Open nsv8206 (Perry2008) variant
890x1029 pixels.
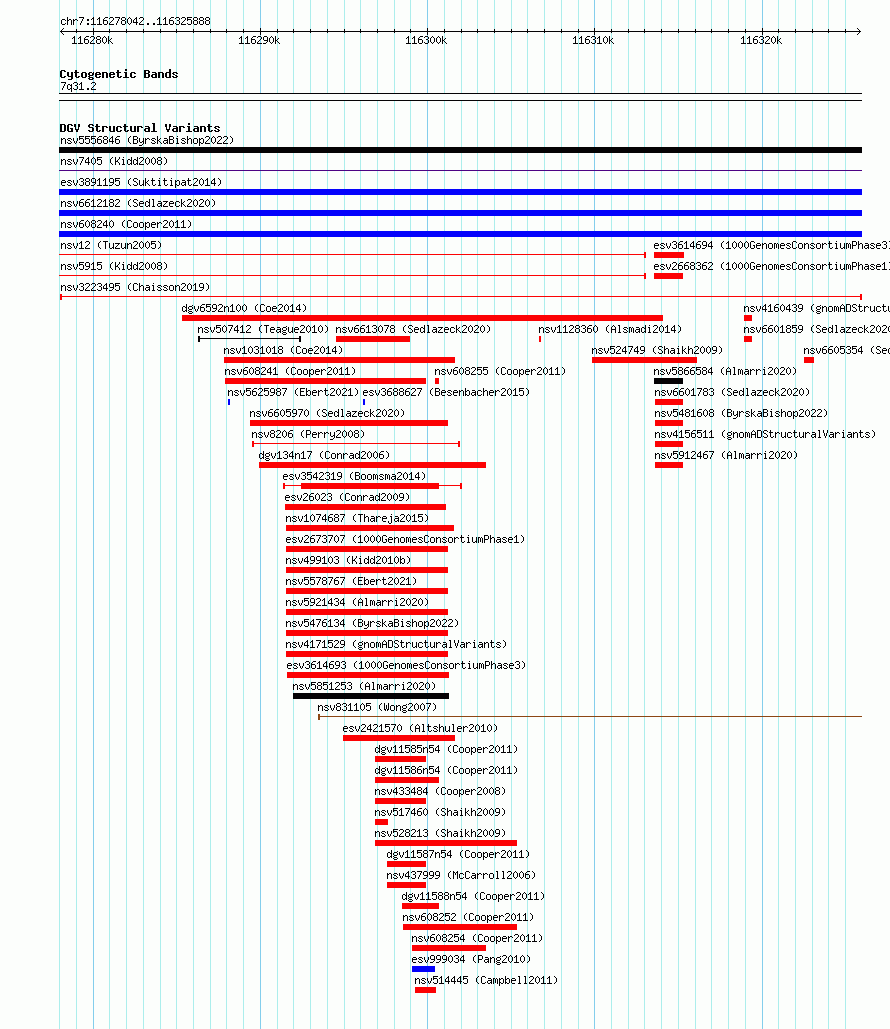click(x=308, y=434)
